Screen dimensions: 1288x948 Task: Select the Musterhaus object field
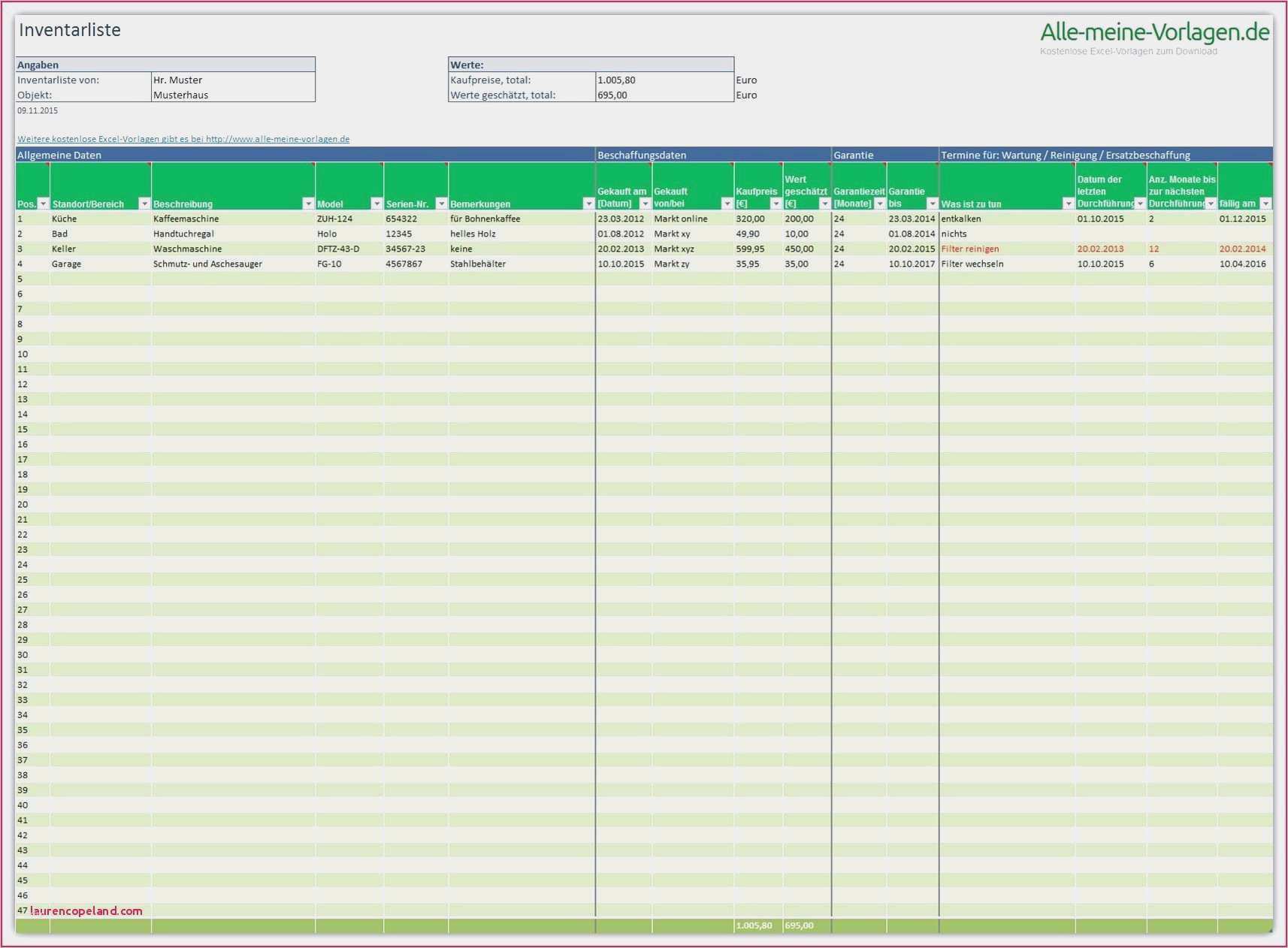[x=232, y=95]
